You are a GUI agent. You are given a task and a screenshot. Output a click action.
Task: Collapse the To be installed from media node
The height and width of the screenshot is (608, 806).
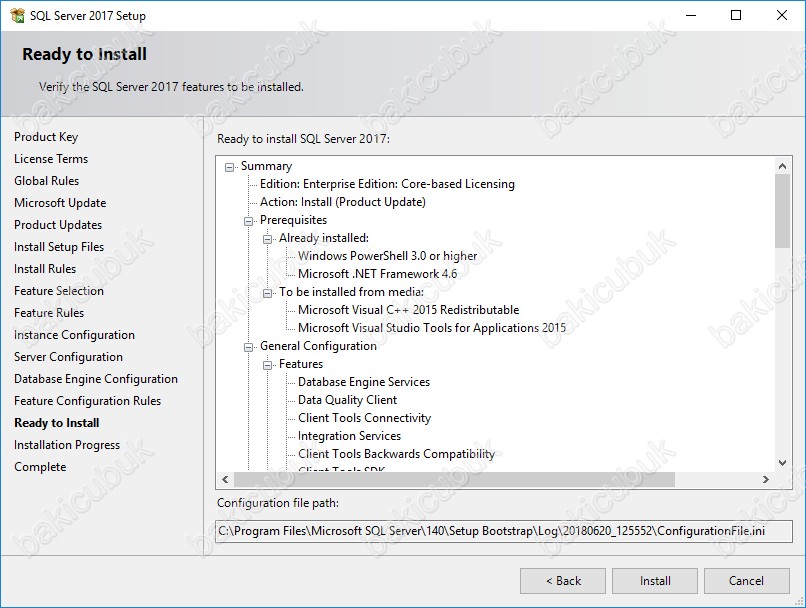267,293
